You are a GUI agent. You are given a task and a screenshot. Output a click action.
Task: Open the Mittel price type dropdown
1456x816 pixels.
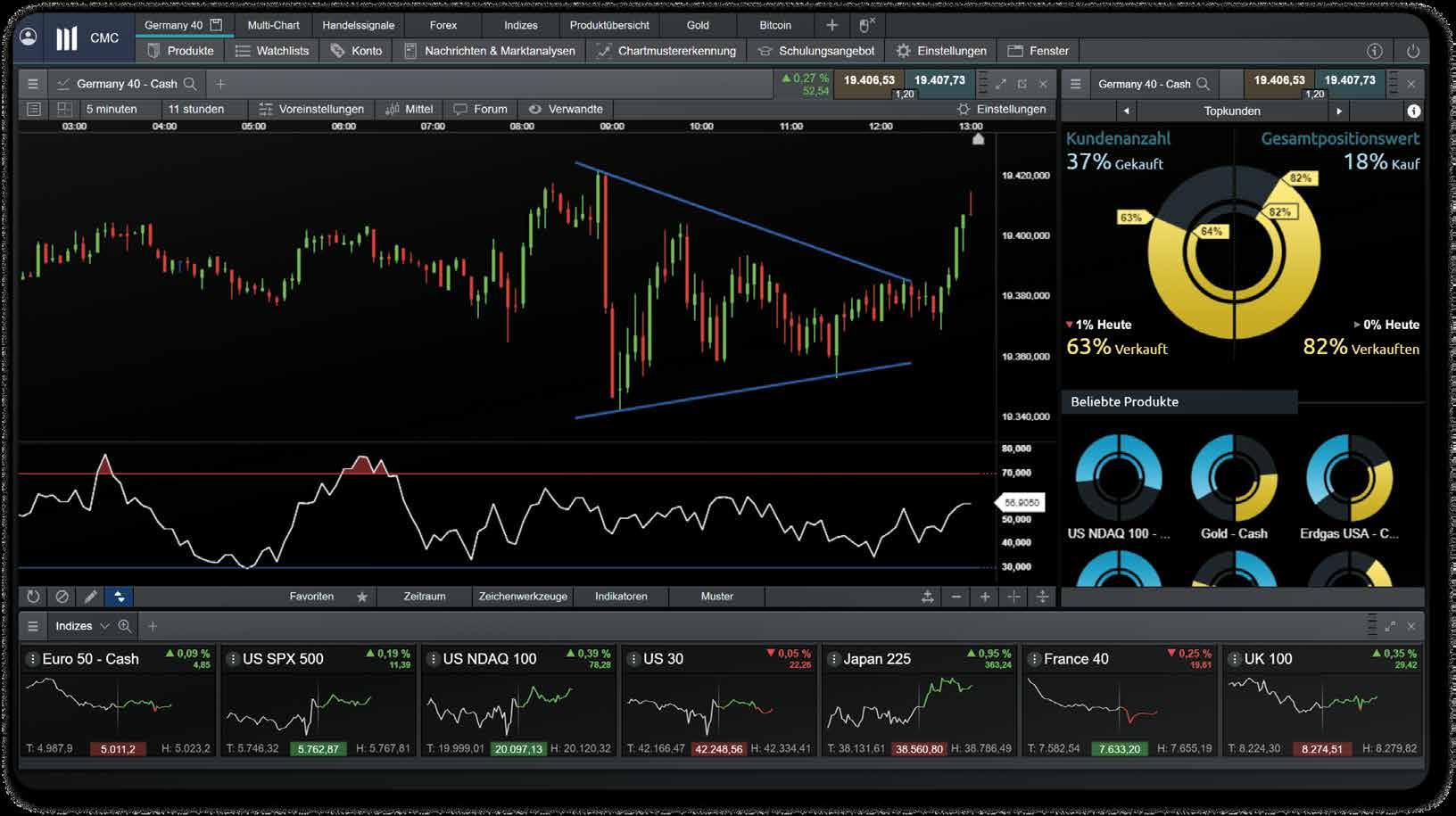pyautogui.click(x=409, y=109)
